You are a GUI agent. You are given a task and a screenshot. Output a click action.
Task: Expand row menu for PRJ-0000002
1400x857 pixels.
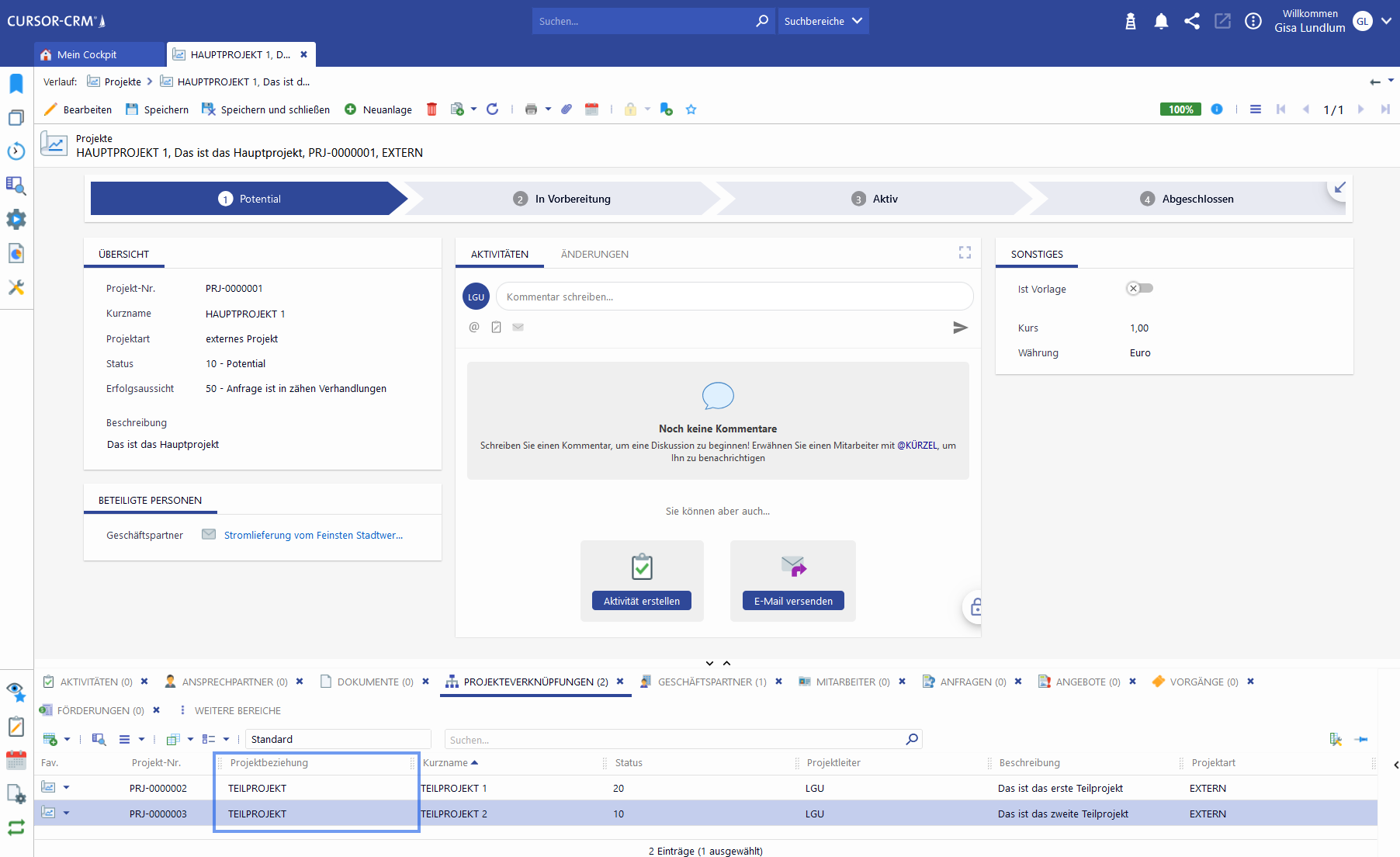[66, 788]
